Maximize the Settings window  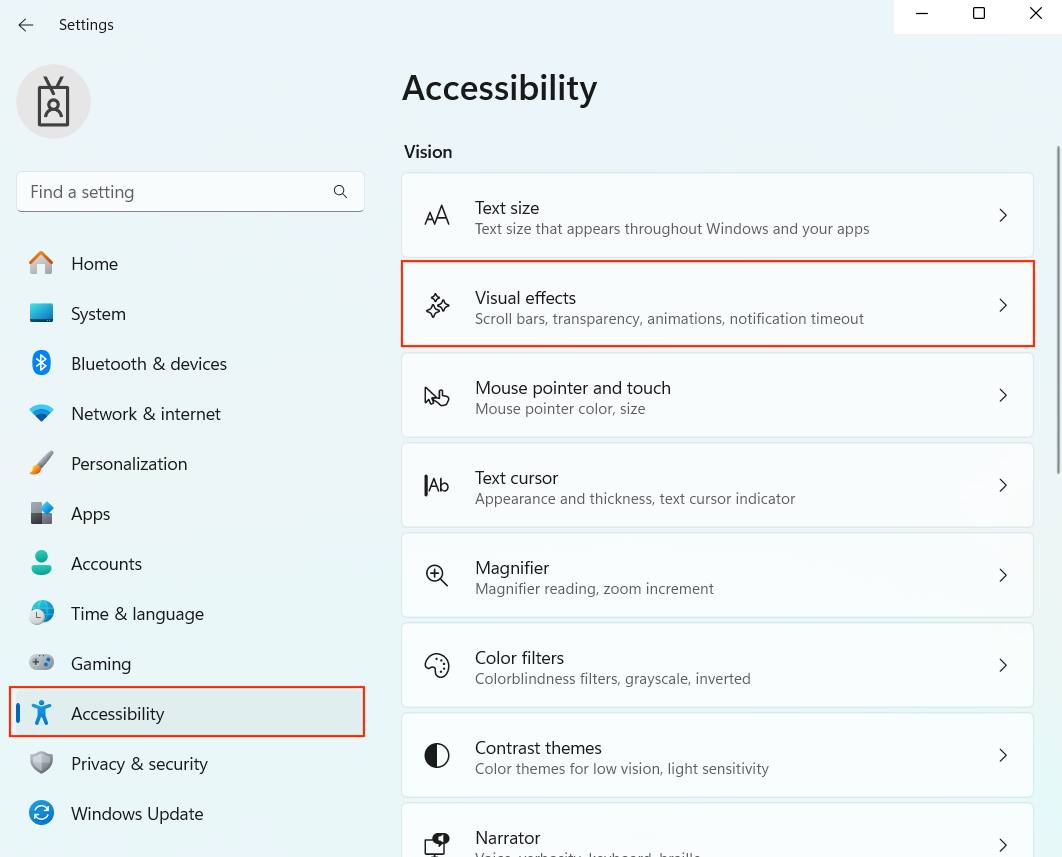979,14
